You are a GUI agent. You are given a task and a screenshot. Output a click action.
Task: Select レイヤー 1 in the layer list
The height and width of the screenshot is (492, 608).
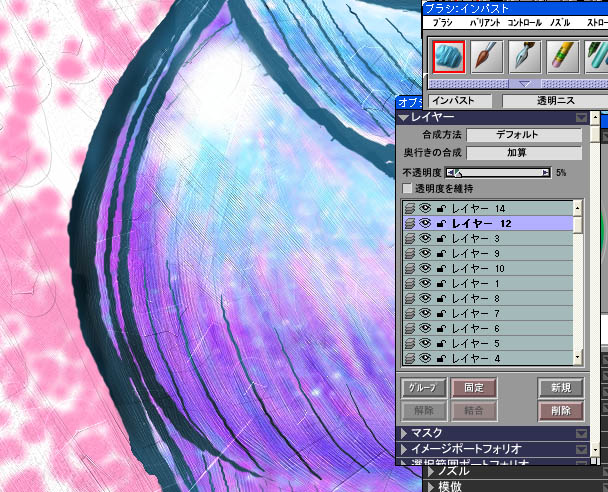488,284
